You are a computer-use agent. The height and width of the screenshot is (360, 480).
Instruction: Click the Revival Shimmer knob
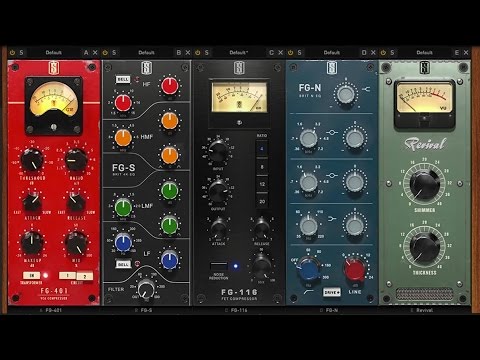[x=424, y=185]
